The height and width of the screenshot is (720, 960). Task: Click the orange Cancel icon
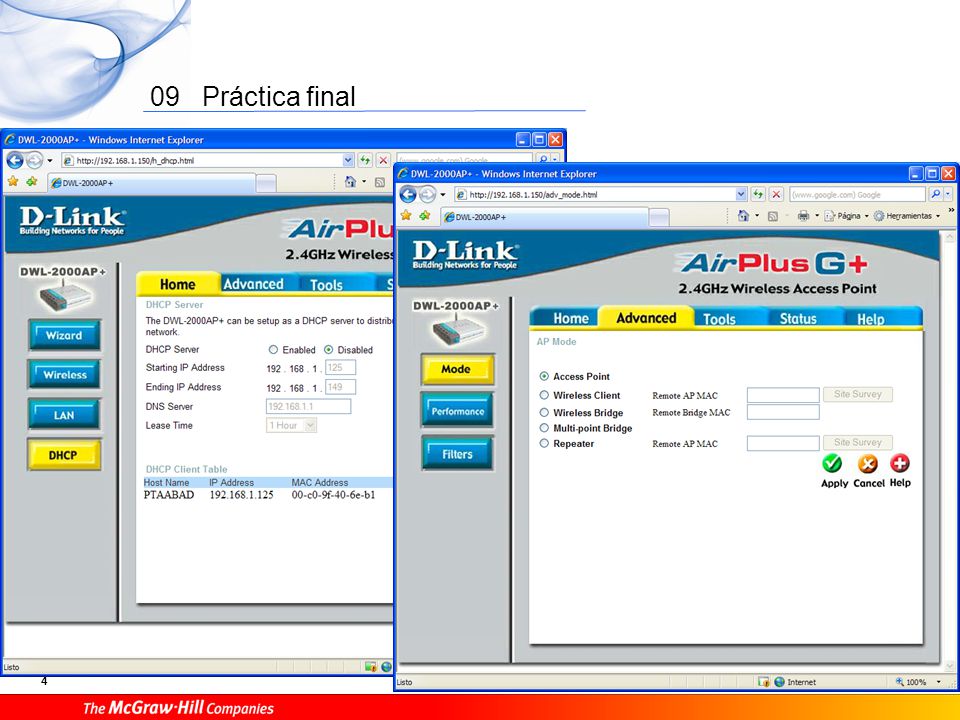click(868, 463)
